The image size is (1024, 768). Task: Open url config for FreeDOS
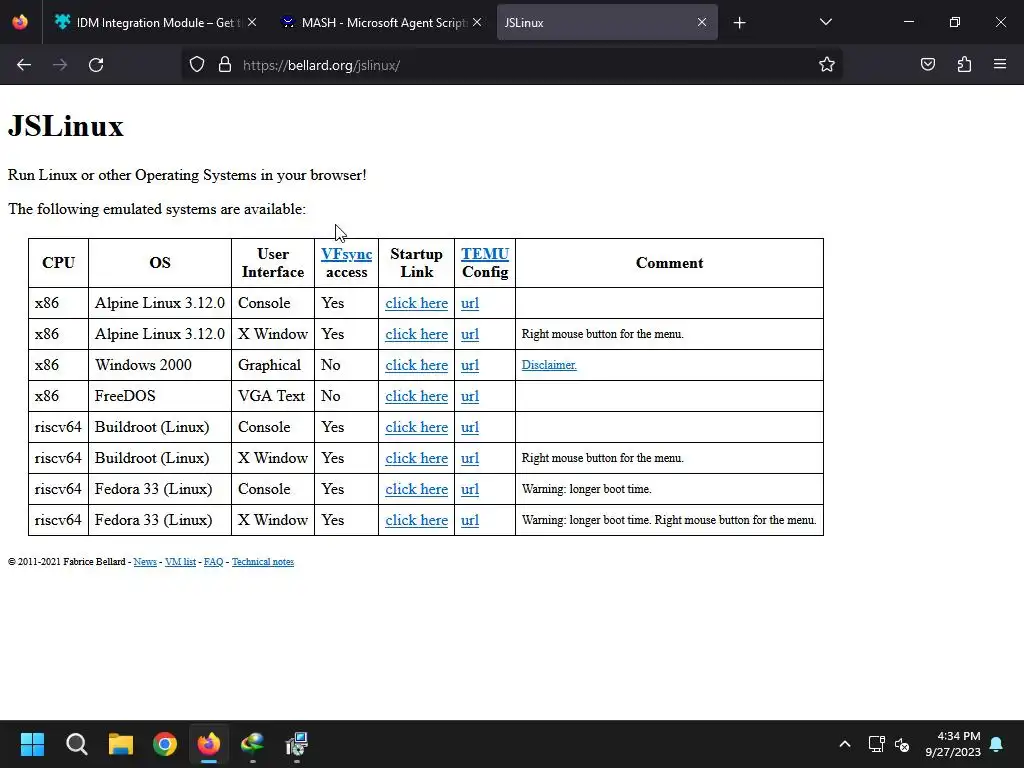tap(470, 396)
